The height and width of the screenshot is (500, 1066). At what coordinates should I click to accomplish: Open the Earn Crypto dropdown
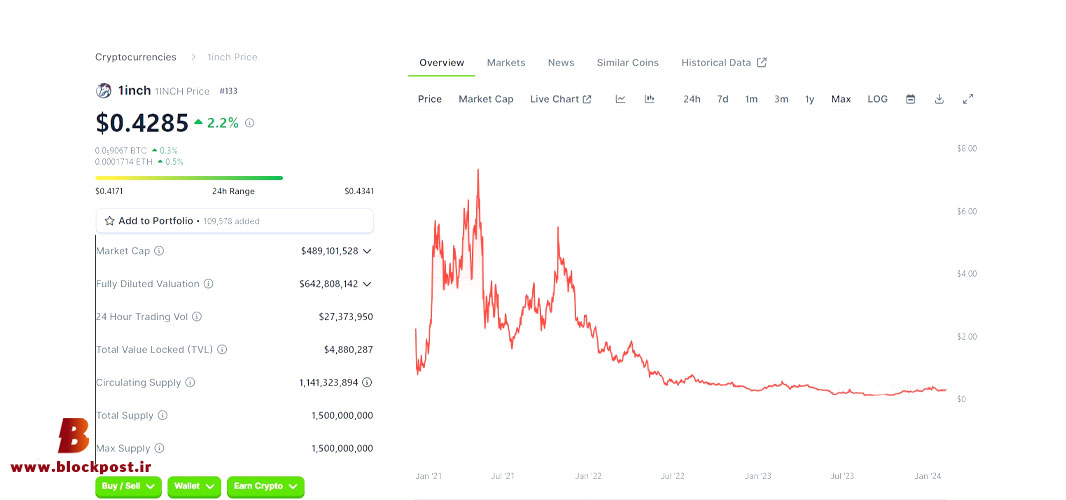266,486
